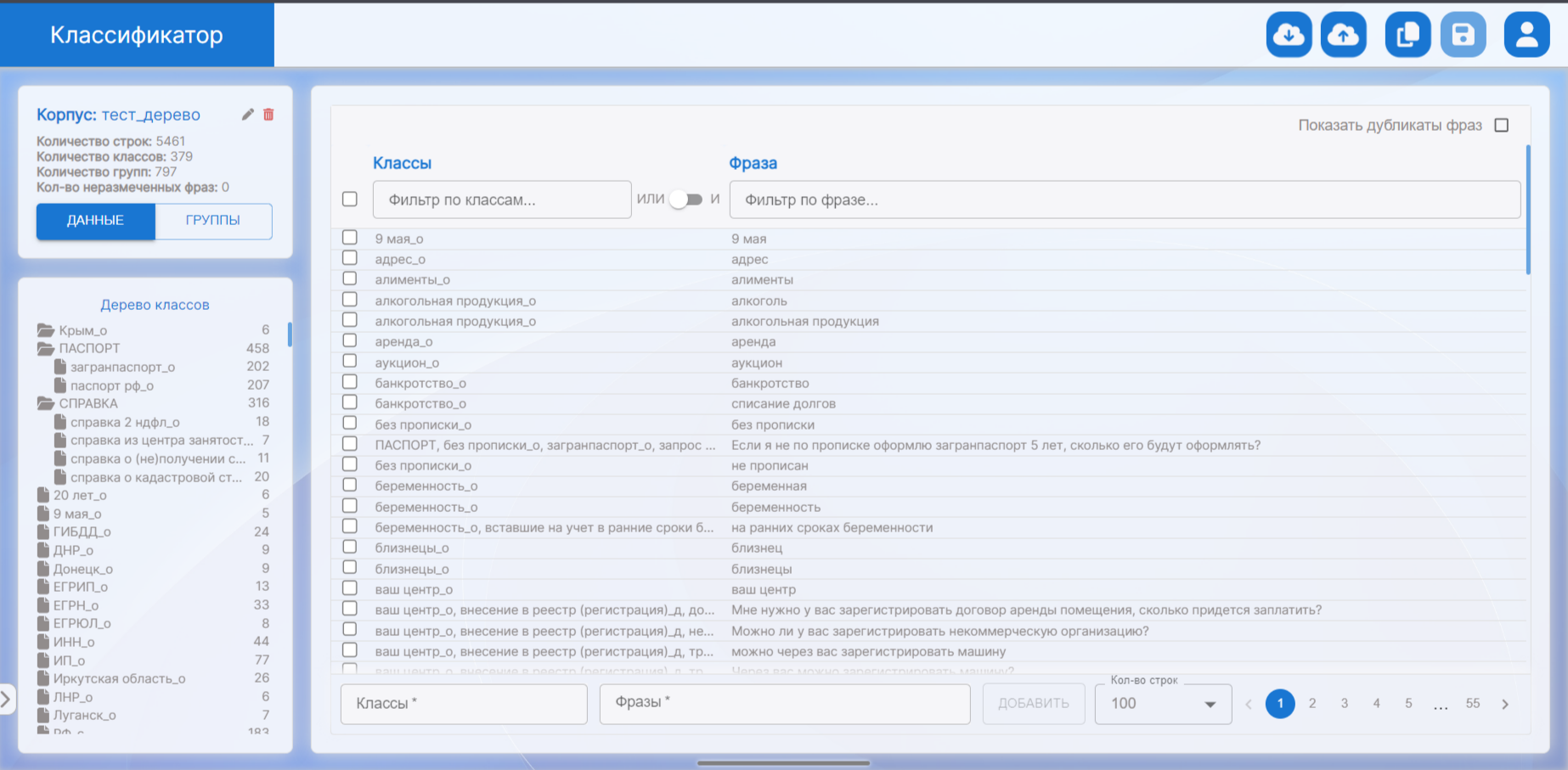
Task: Go to page 3 in pagination
Action: [x=1344, y=704]
